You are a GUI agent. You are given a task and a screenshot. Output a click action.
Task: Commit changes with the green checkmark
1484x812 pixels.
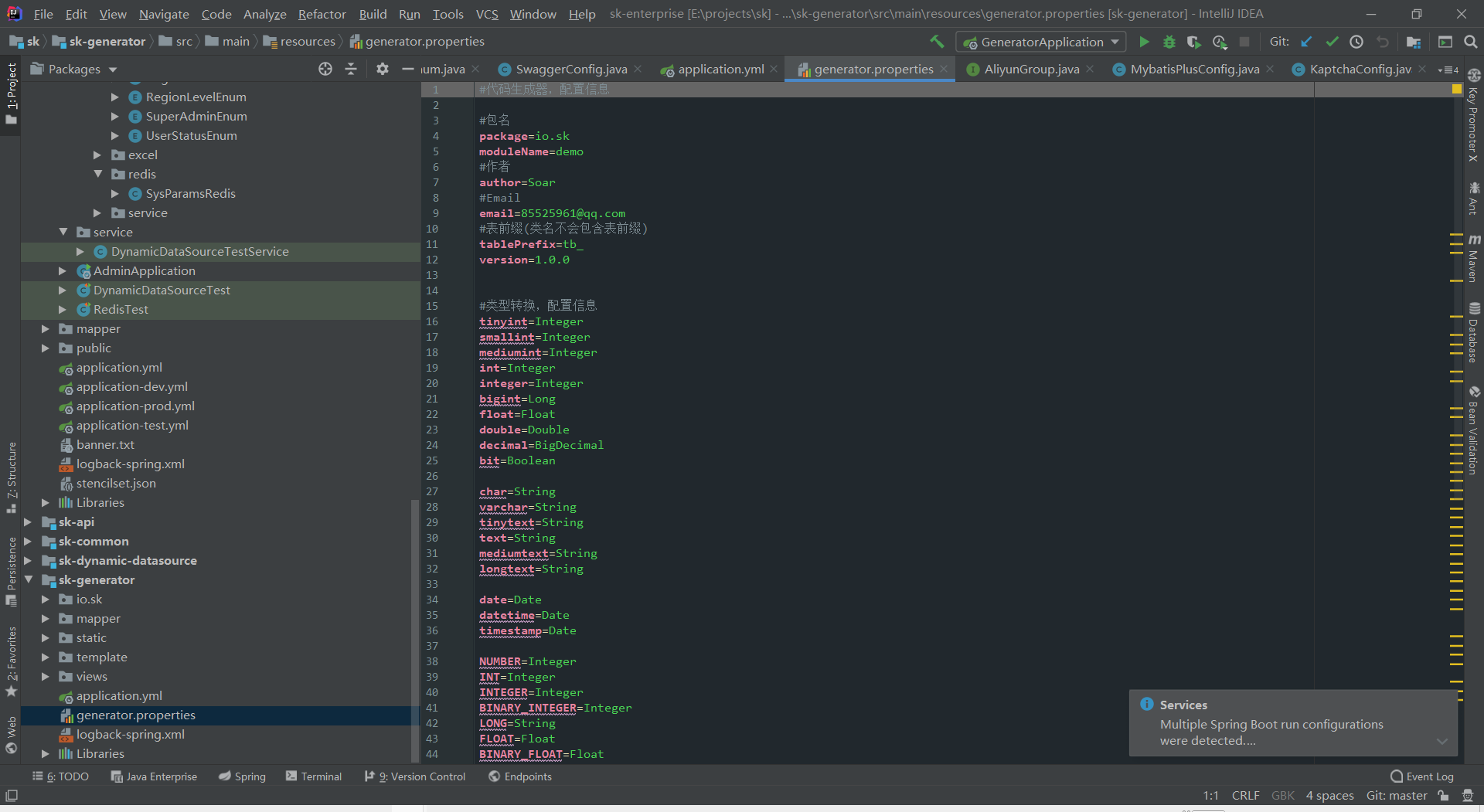1332,42
